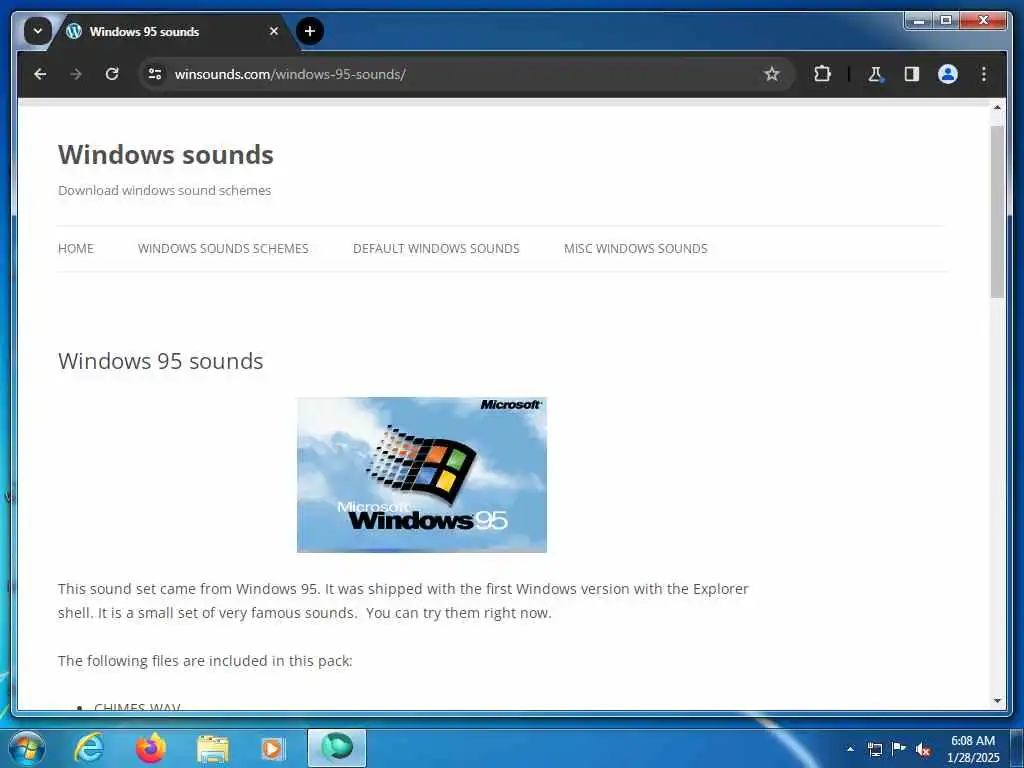Viewport: 1024px width, 768px height.
Task: View site information icon in address bar
Action: 155,74
